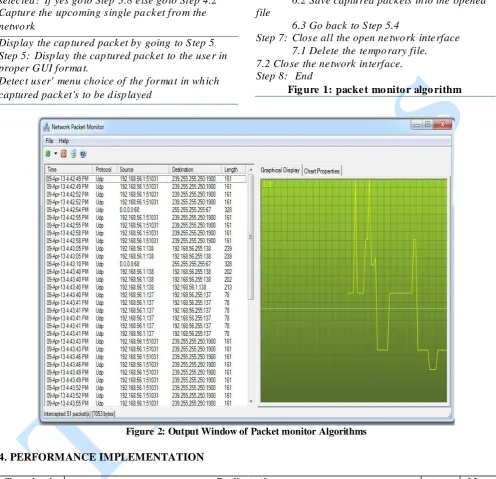The width and height of the screenshot is (496, 479).
Task: Open the Help menu
Action: pos(64,141)
